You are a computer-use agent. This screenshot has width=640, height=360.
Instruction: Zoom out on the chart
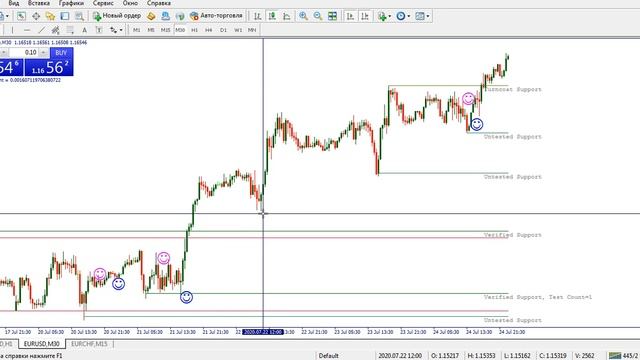click(x=318, y=16)
